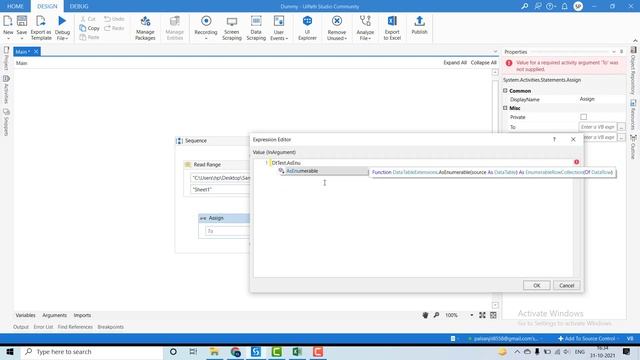
Task: Launch Screen Scraping
Action: coord(232,27)
